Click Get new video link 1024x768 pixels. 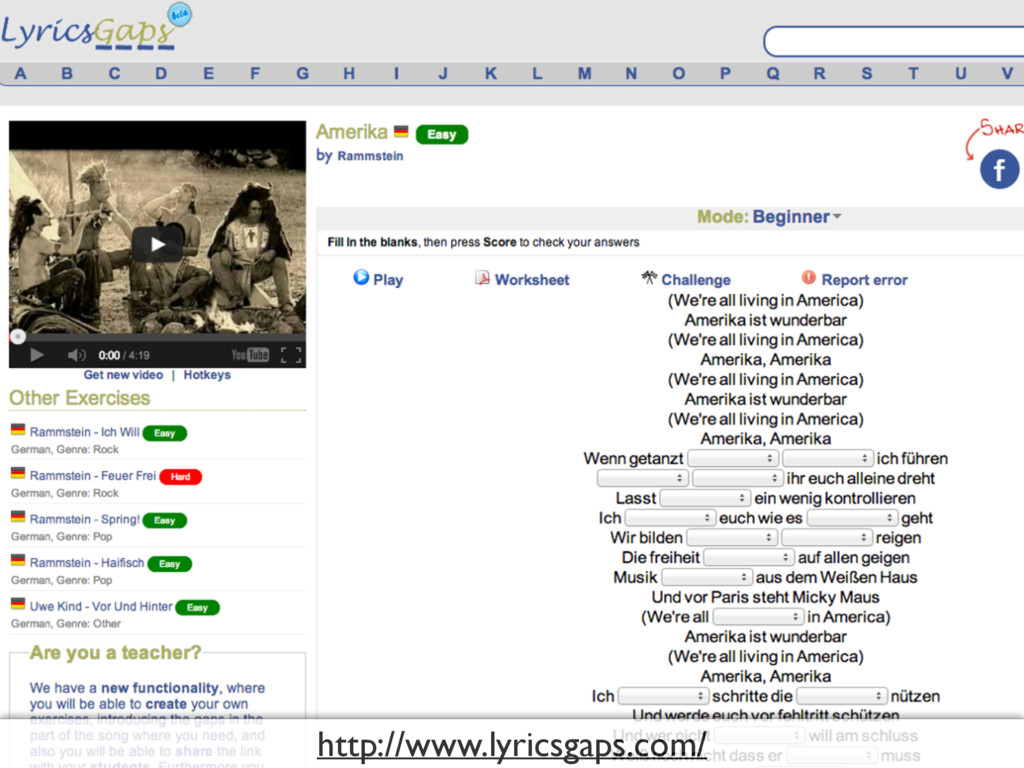click(123, 375)
